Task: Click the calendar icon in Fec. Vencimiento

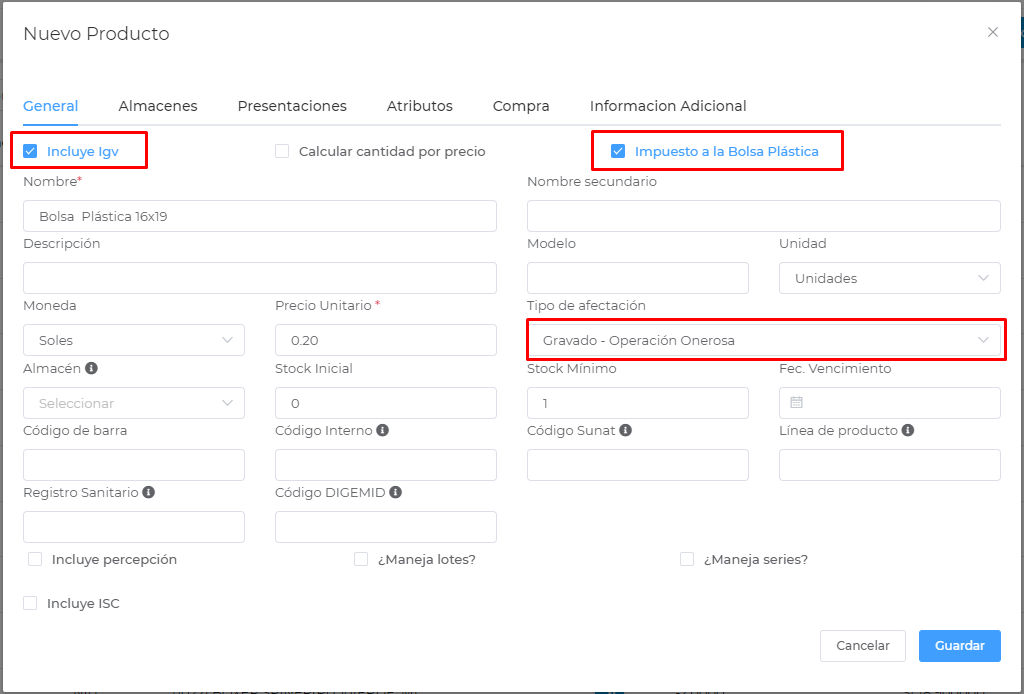Action: [796, 402]
